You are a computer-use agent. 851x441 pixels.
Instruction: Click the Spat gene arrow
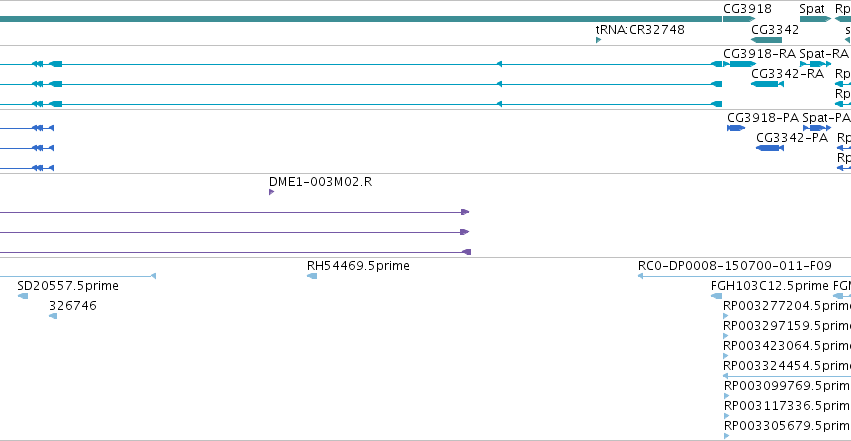pyautogui.click(x=815, y=19)
